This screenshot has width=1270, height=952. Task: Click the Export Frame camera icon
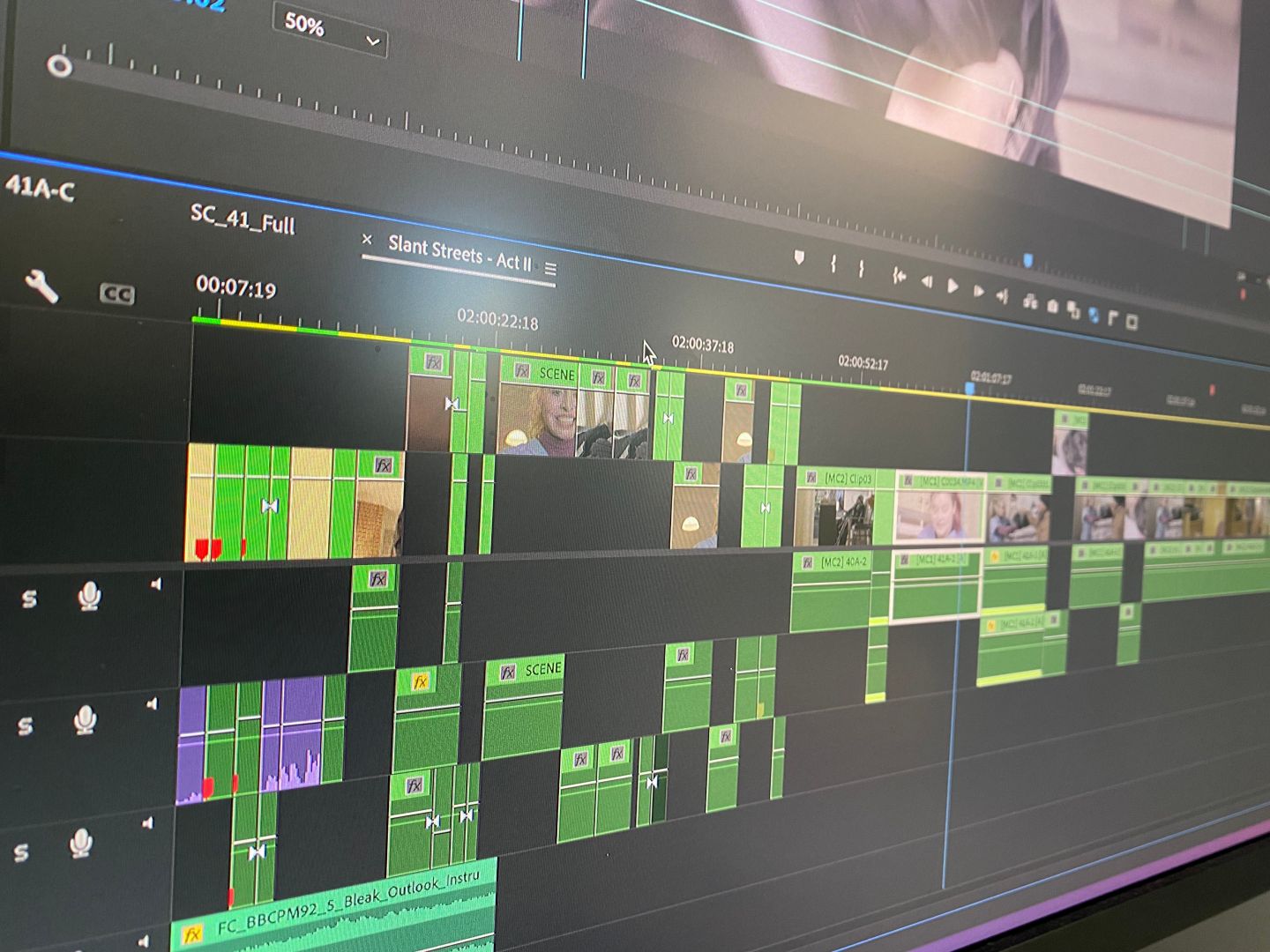1052,306
